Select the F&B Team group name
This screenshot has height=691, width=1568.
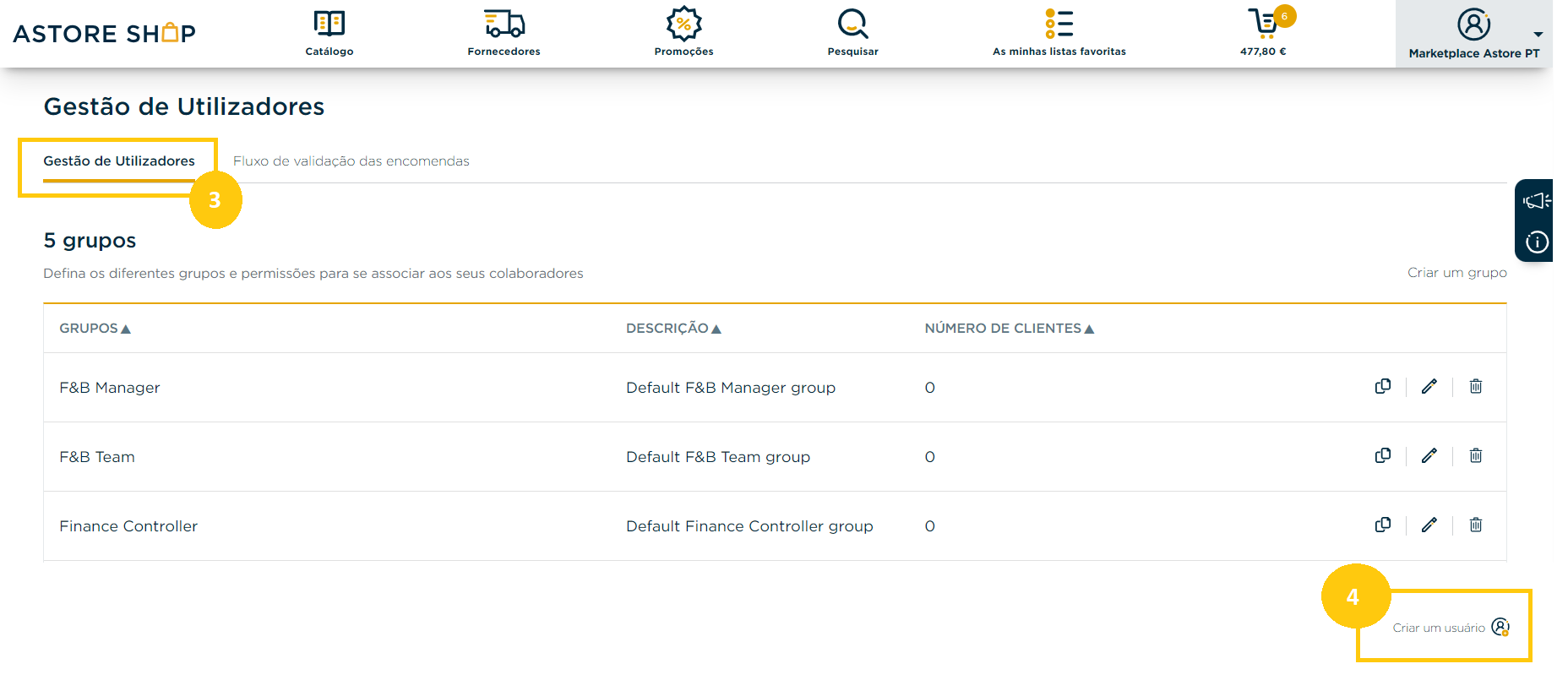(97, 457)
